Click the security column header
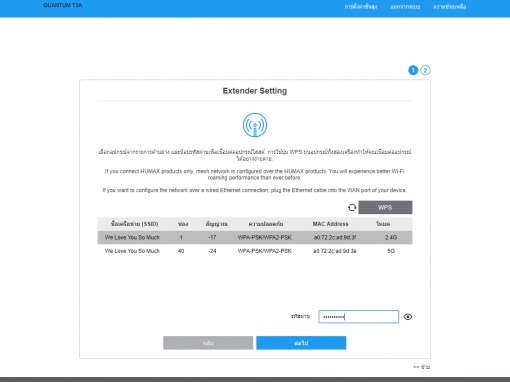Viewport: 510px width, 382px height. pos(266,224)
